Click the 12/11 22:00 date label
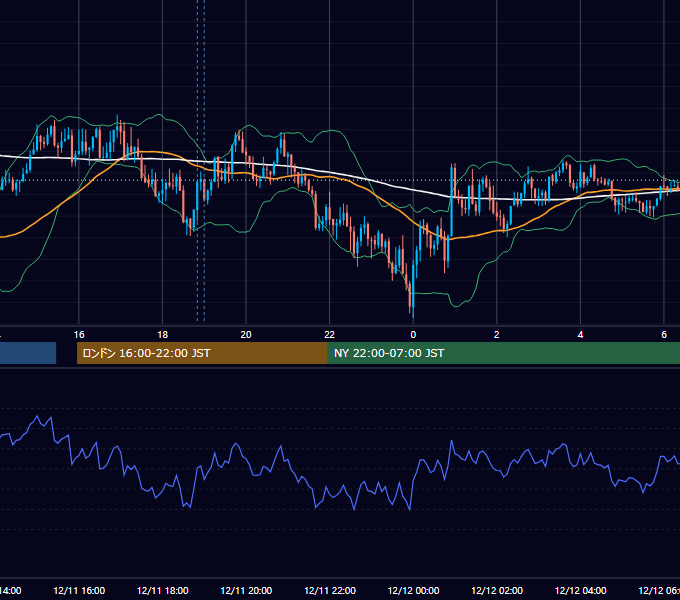Viewport: 680px width, 600px height. (330, 590)
